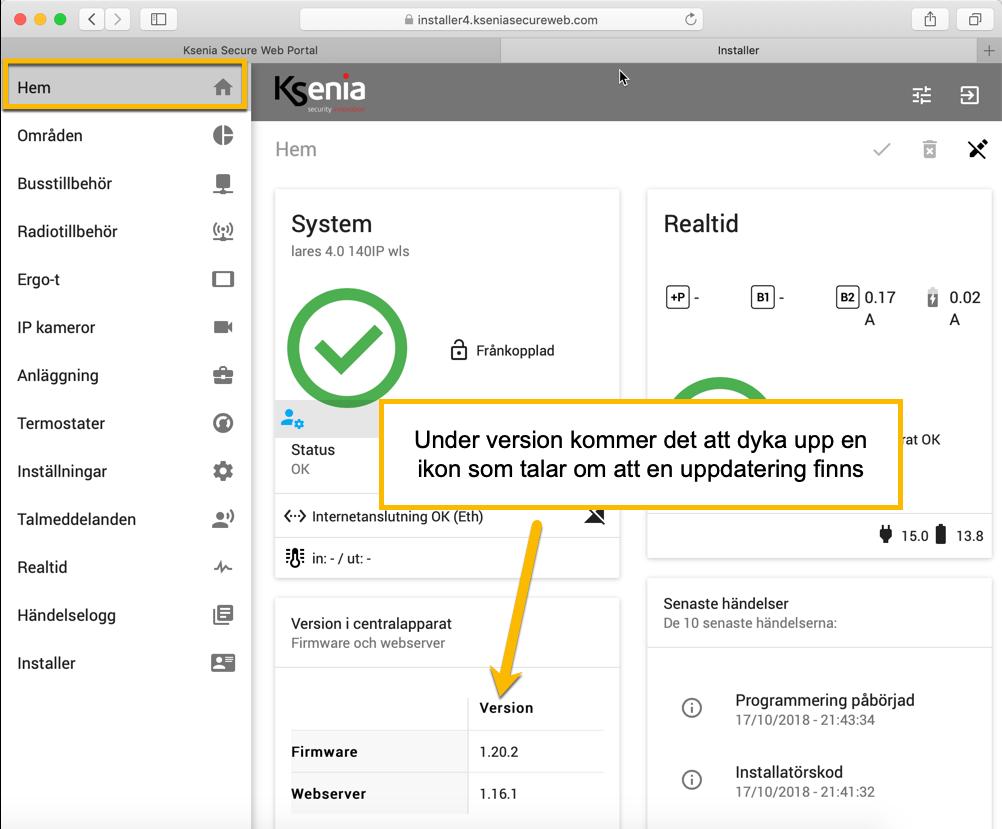The image size is (1002, 829).
Task: Click info icon for Programmering påbörjad event
Action: (x=691, y=708)
